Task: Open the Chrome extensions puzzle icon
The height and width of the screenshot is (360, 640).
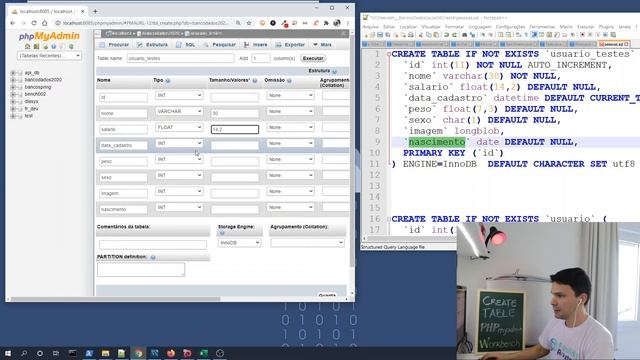Action: click(326, 23)
